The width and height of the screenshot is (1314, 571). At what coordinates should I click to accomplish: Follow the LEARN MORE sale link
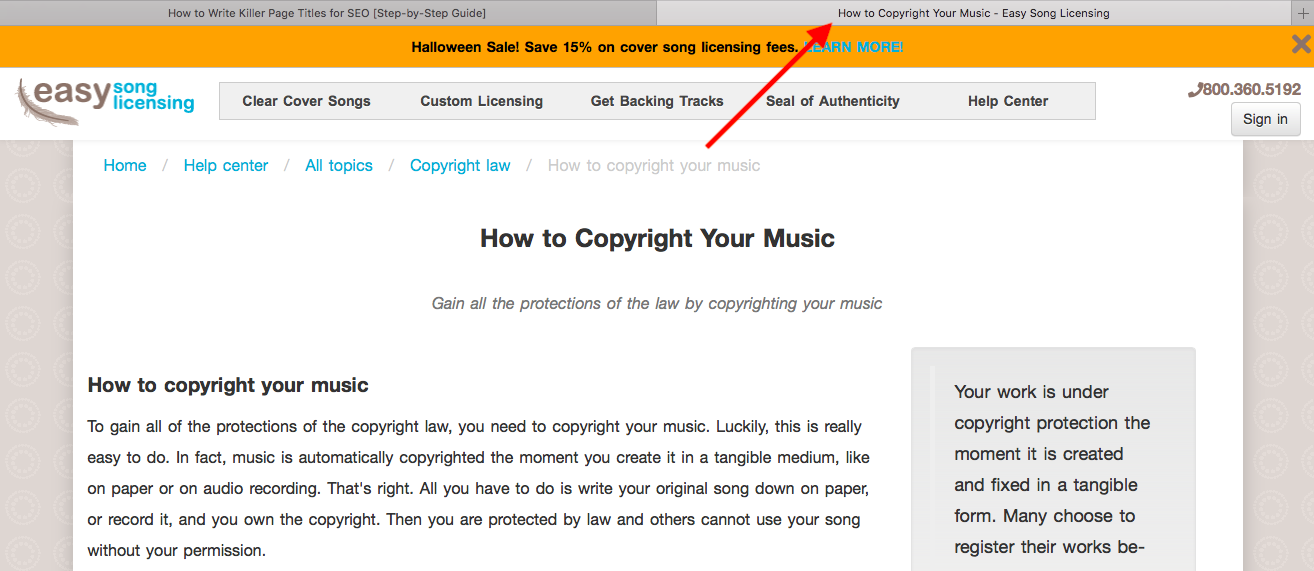click(853, 47)
